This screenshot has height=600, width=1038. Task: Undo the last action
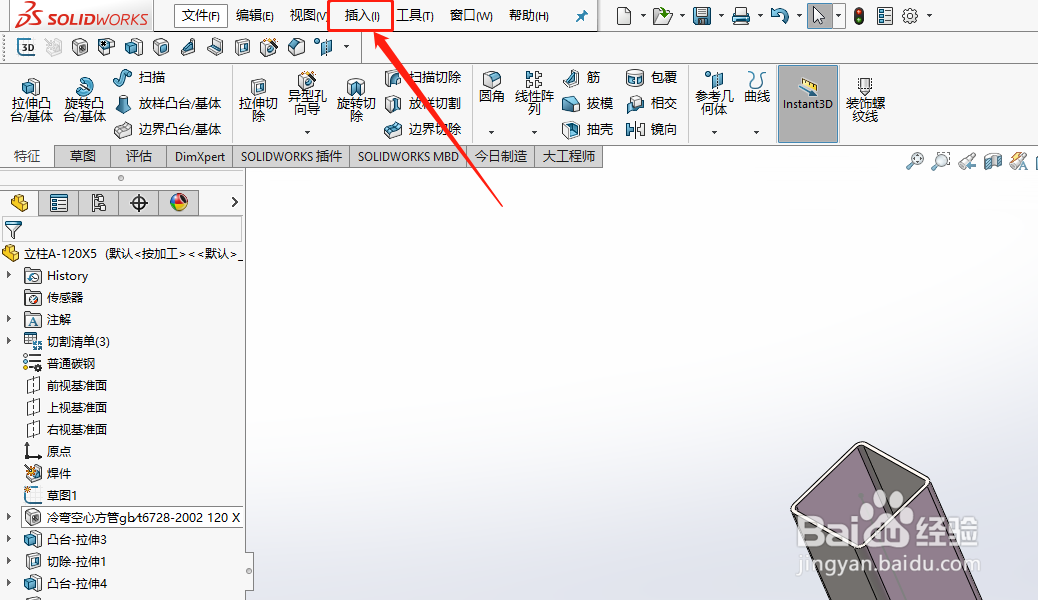[780, 15]
